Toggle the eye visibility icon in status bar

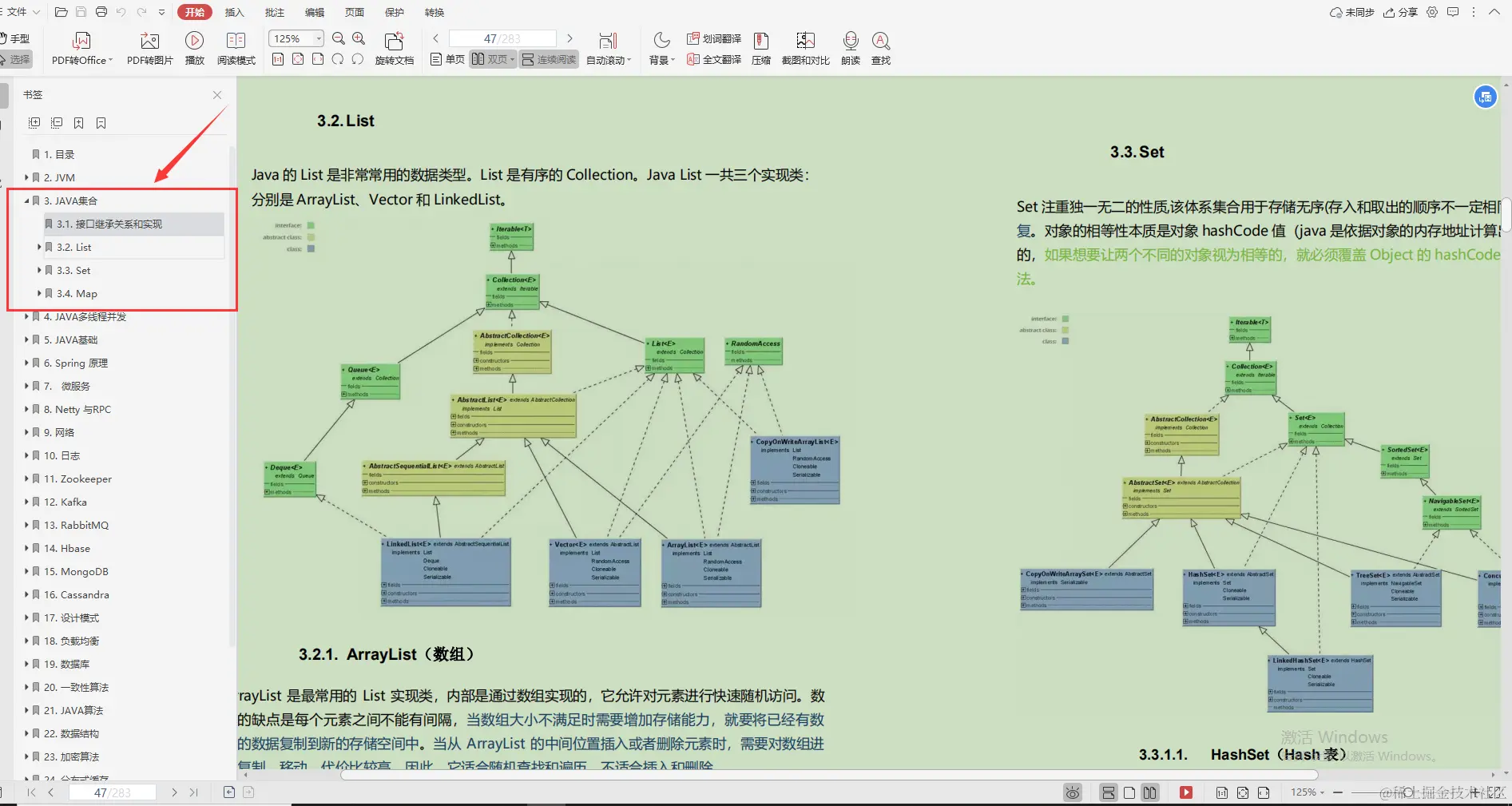[x=1072, y=792]
